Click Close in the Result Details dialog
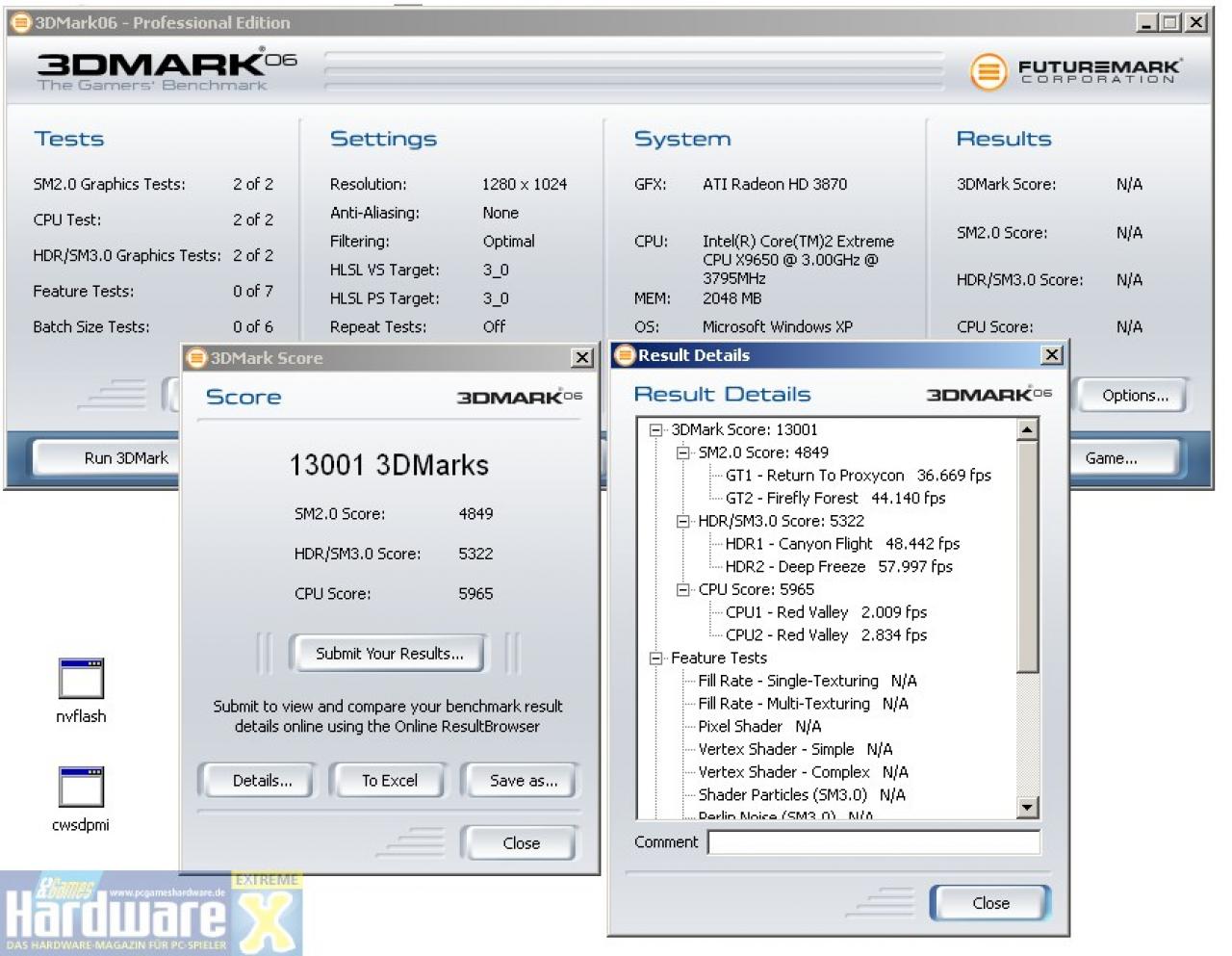 click(x=990, y=903)
